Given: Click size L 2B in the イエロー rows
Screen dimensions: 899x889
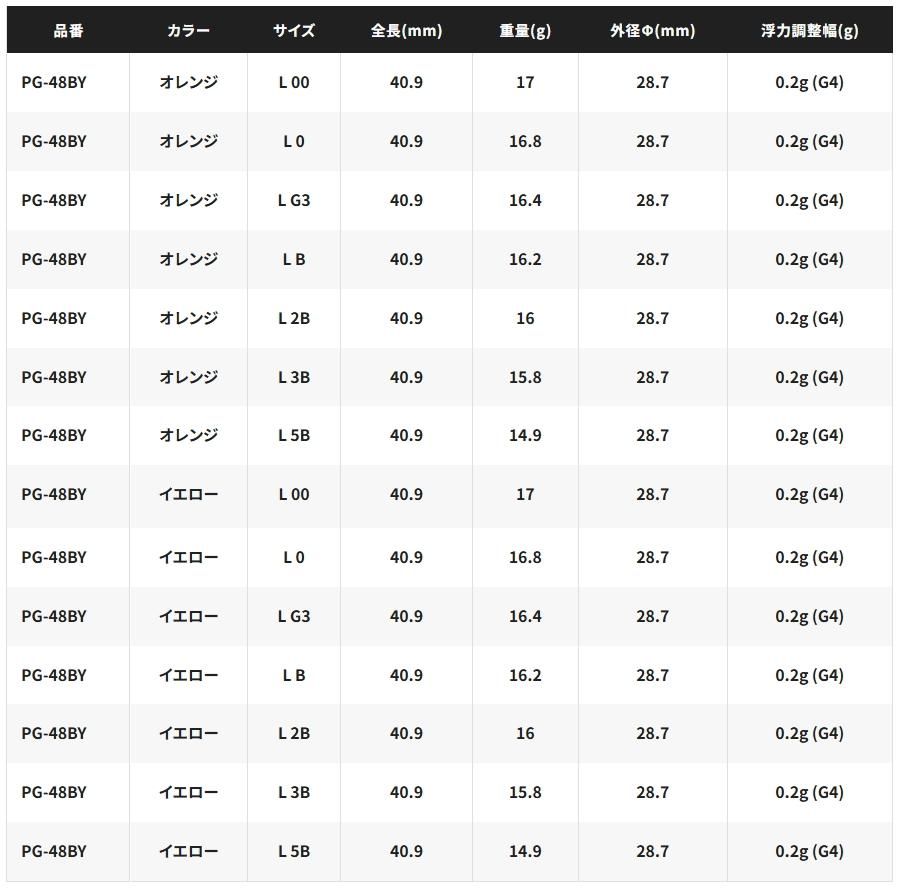Looking at the screenshot, I should (x=294, y=733).
